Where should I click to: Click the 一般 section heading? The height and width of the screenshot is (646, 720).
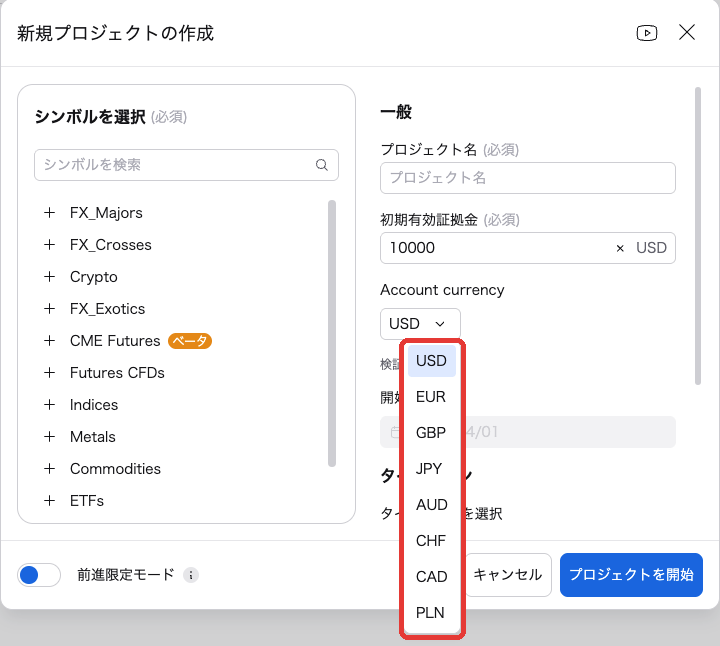[x=396, y=112]
